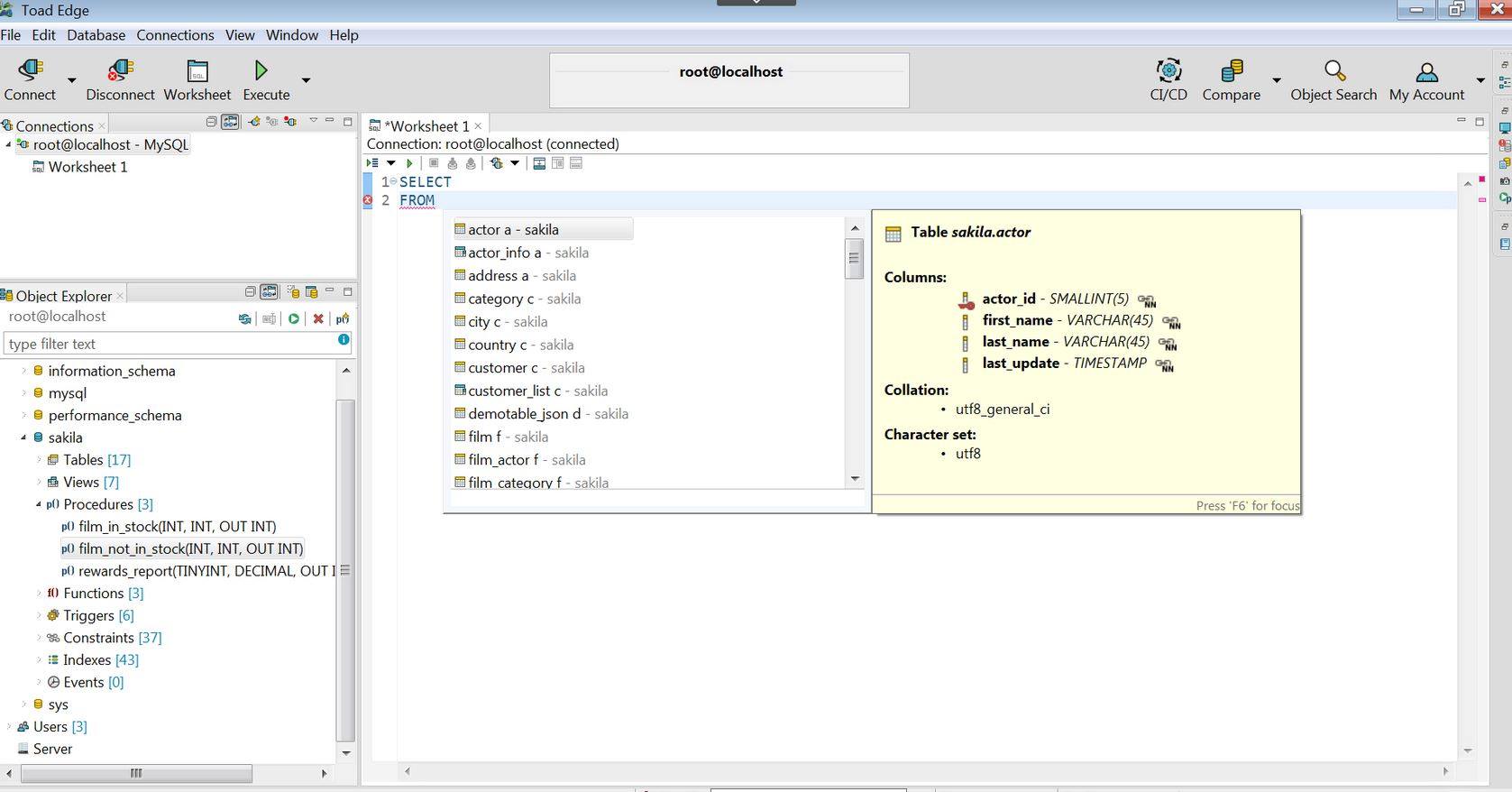Viewport: 1512px width, 792px height.
Task: Click the Connect toolbar icon
Action: click(x=30, y=71)
